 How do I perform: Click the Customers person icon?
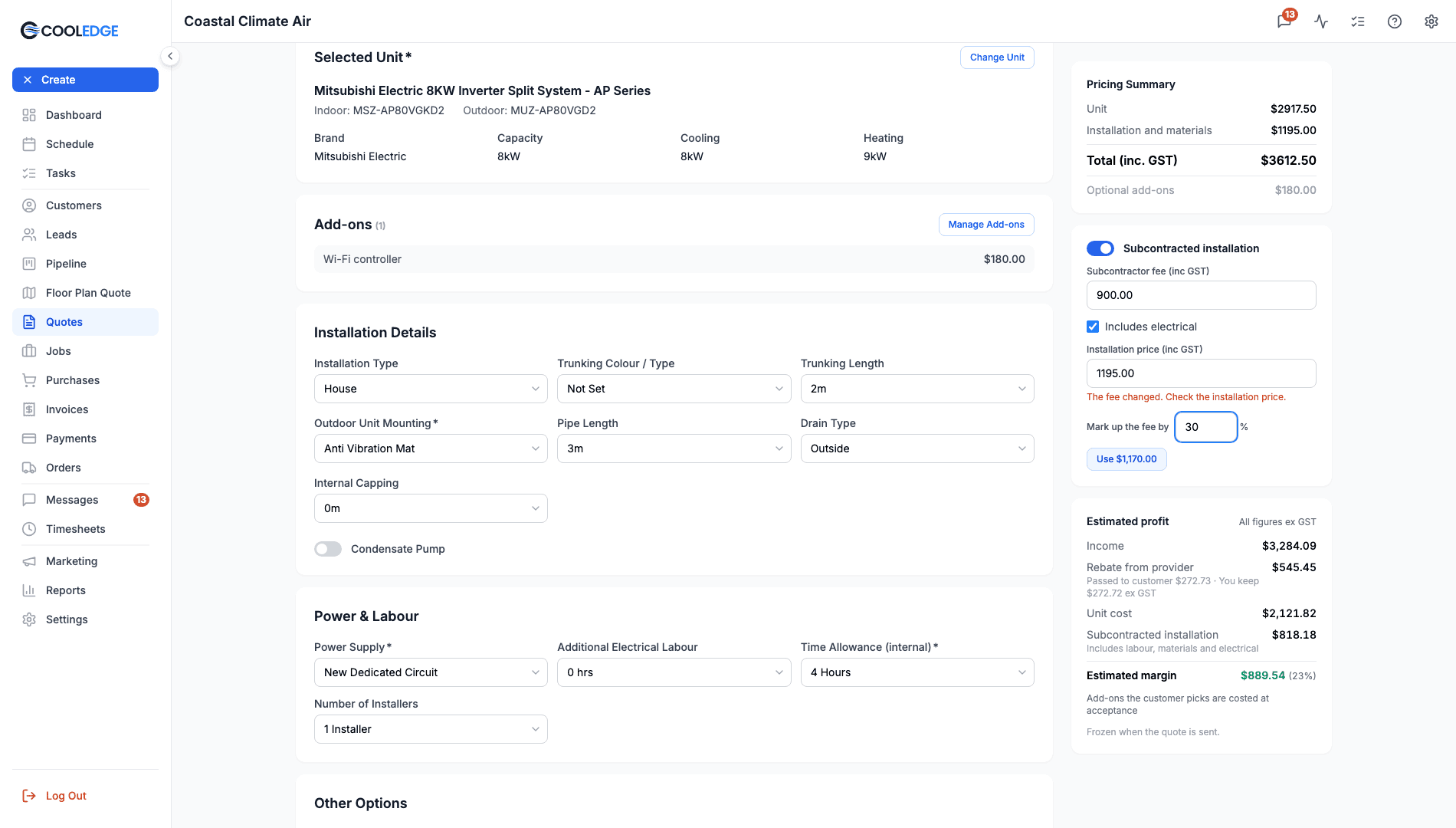(29, 205)
